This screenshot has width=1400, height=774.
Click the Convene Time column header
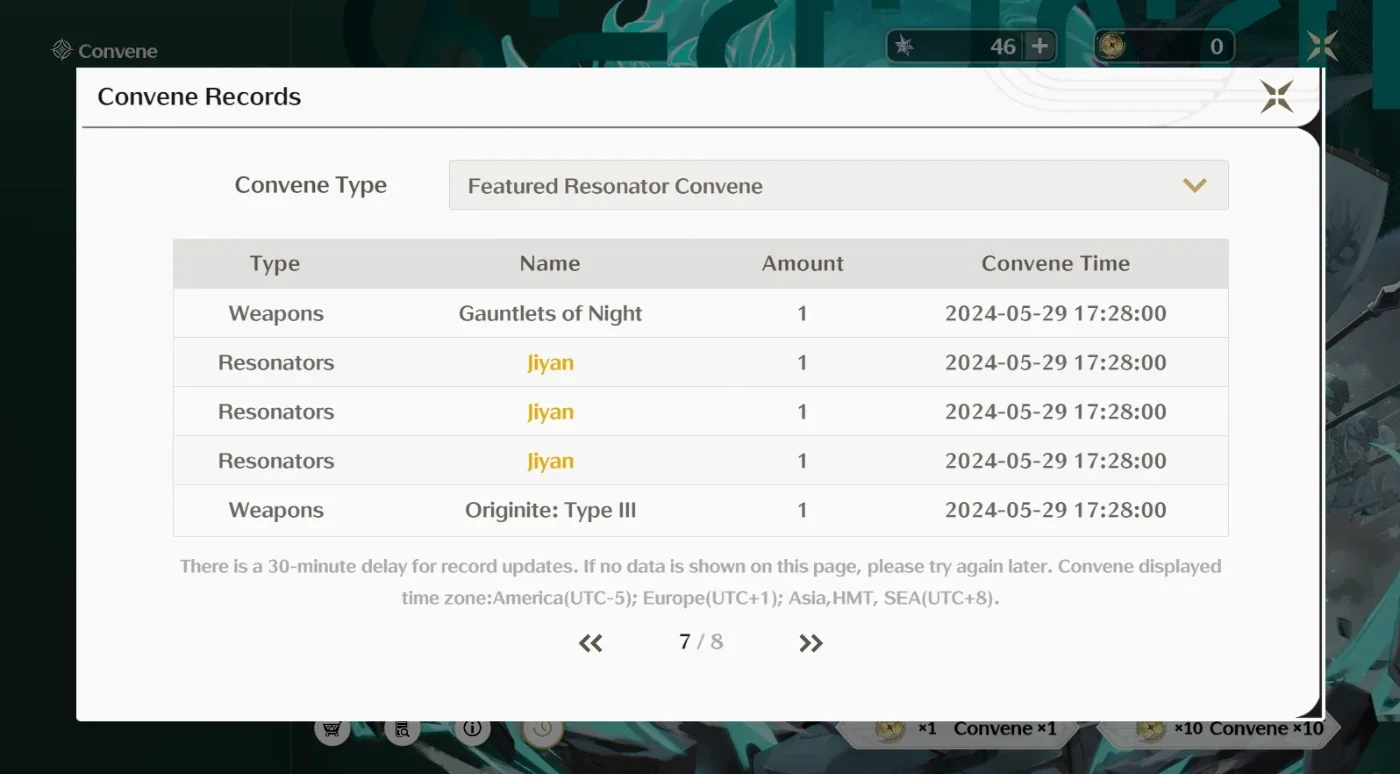tap(1056, 264)
